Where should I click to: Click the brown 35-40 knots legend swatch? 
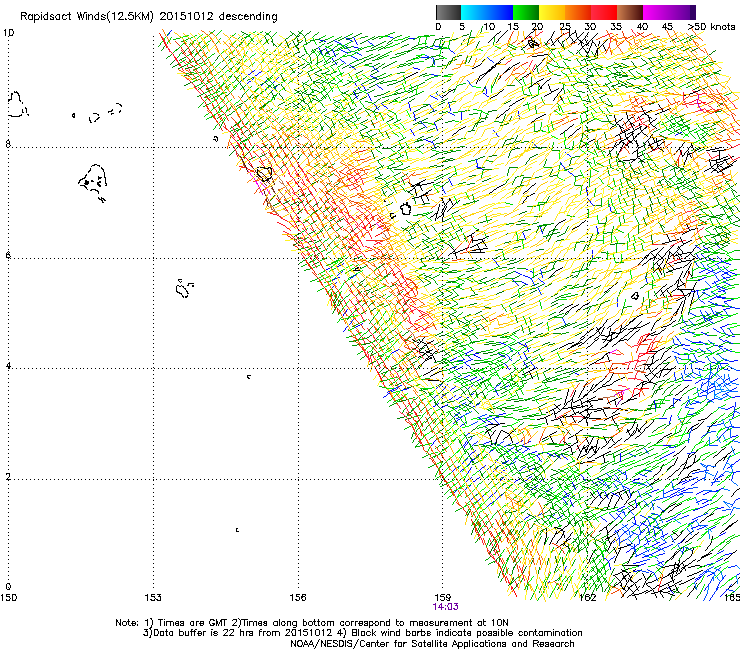630,12
